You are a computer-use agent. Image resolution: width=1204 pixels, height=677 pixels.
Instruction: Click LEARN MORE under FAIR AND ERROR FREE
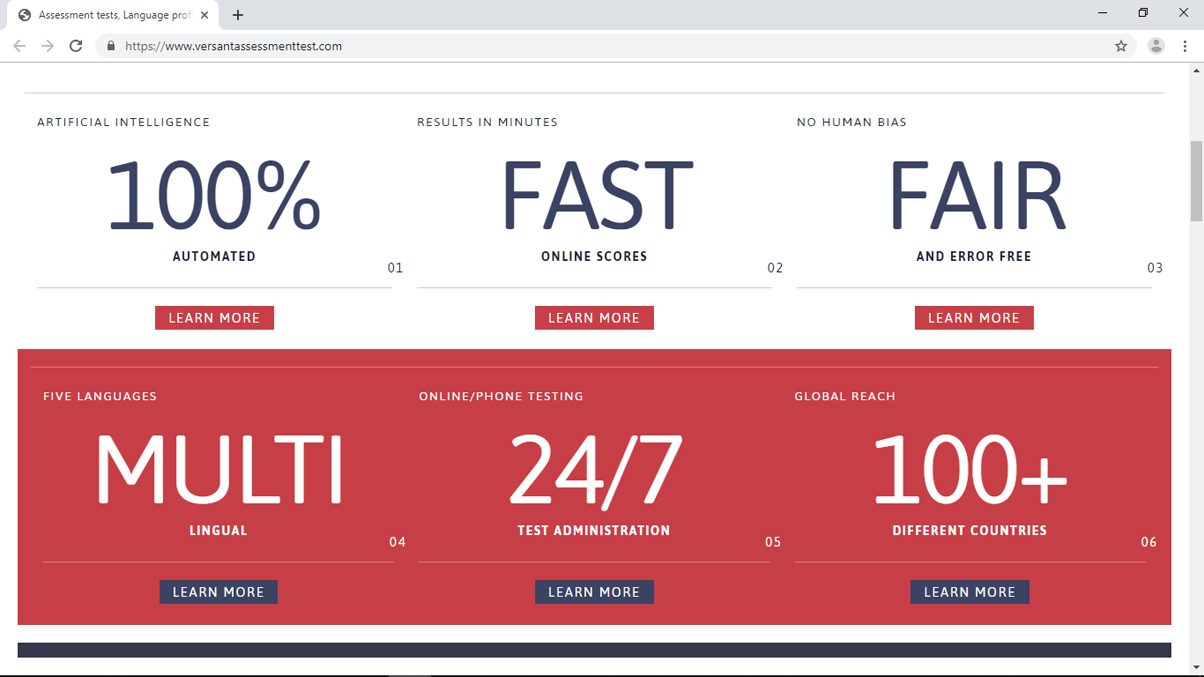point(973,317)
